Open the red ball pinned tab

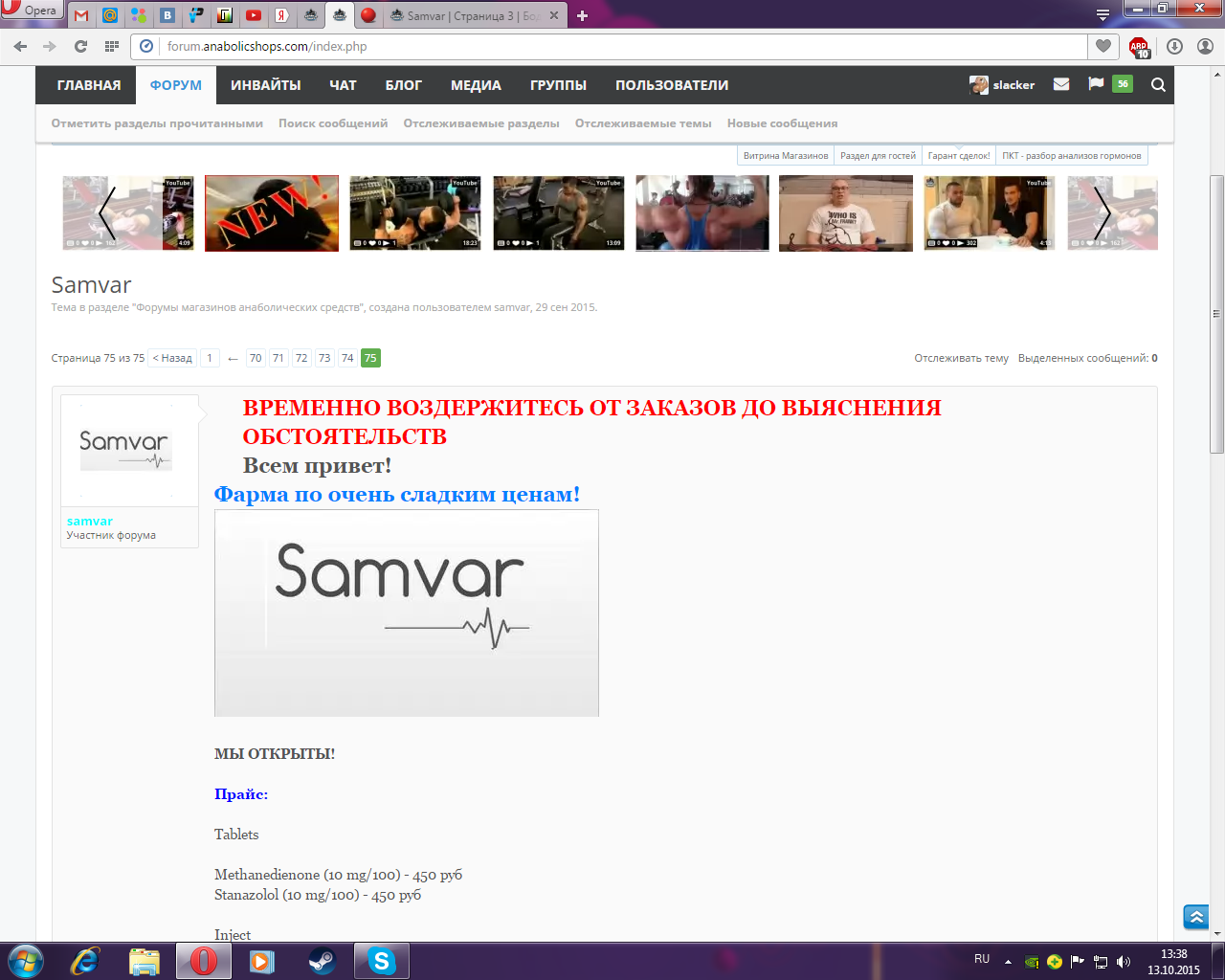coord(368,15)
